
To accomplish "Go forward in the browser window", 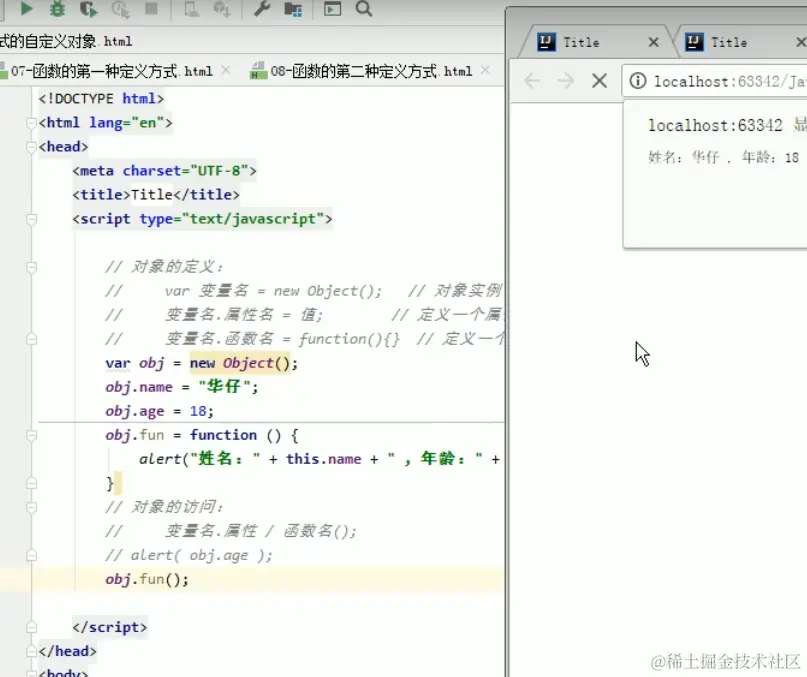I will (x=566, y=81).
